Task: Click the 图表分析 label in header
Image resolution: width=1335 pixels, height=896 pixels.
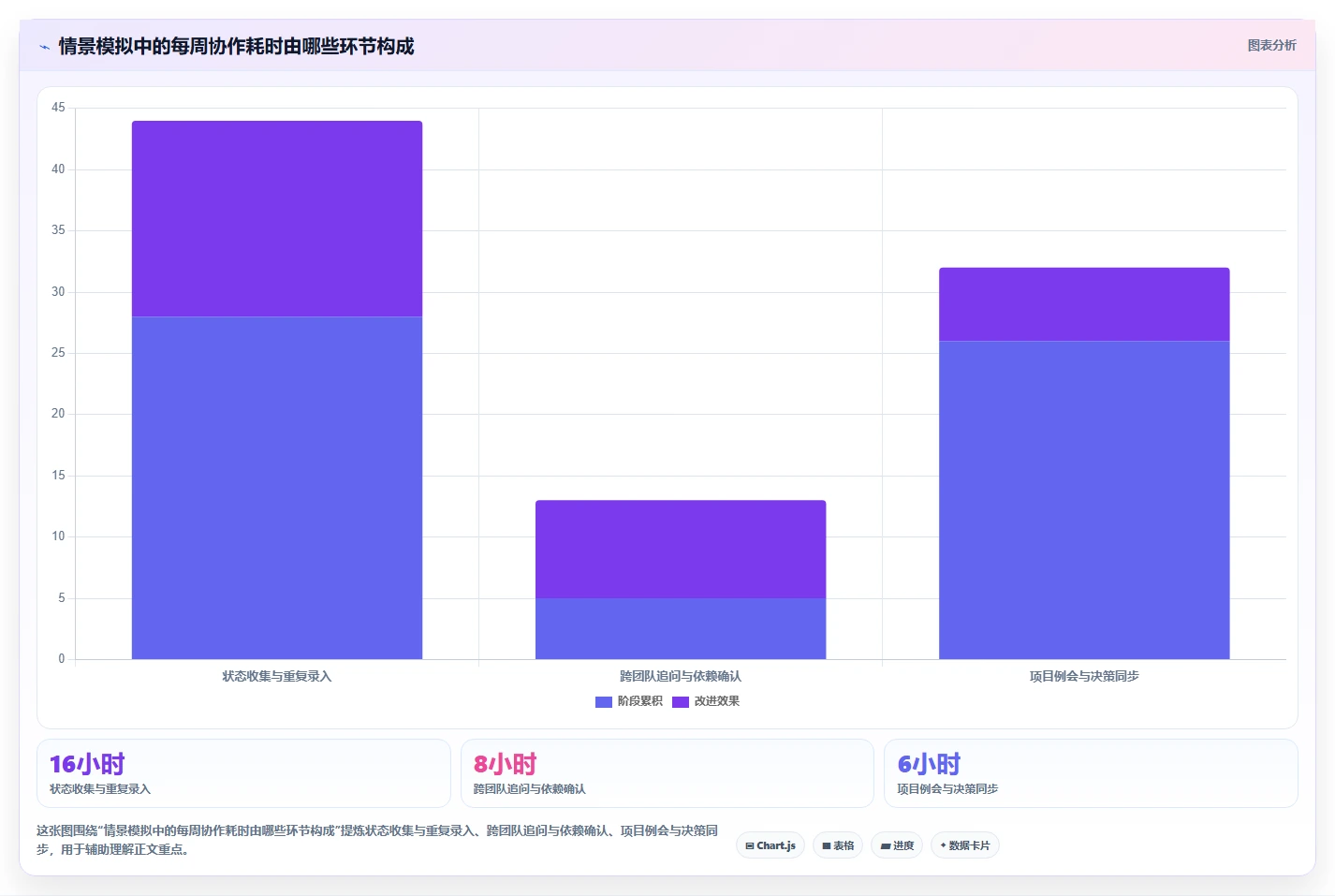Action: [1271, 45]
